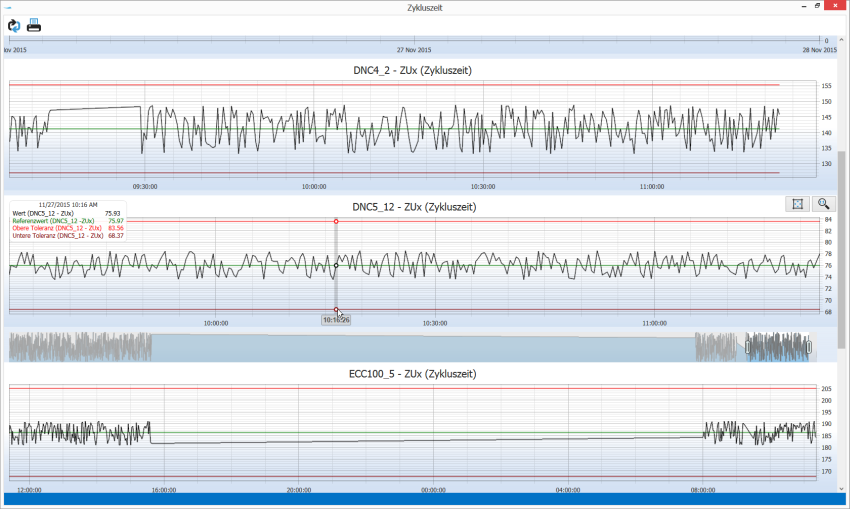Click 10:00:00 label on DNC4_2 axis
The width and height of the screenshot is (850, 509).
pos(314,186)
